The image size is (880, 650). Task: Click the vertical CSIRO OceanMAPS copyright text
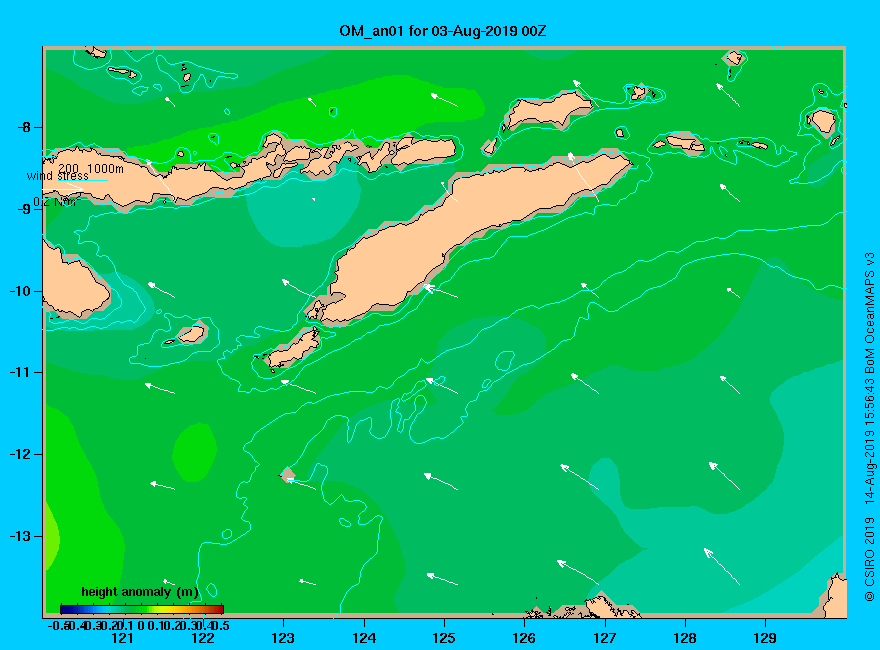869,427
